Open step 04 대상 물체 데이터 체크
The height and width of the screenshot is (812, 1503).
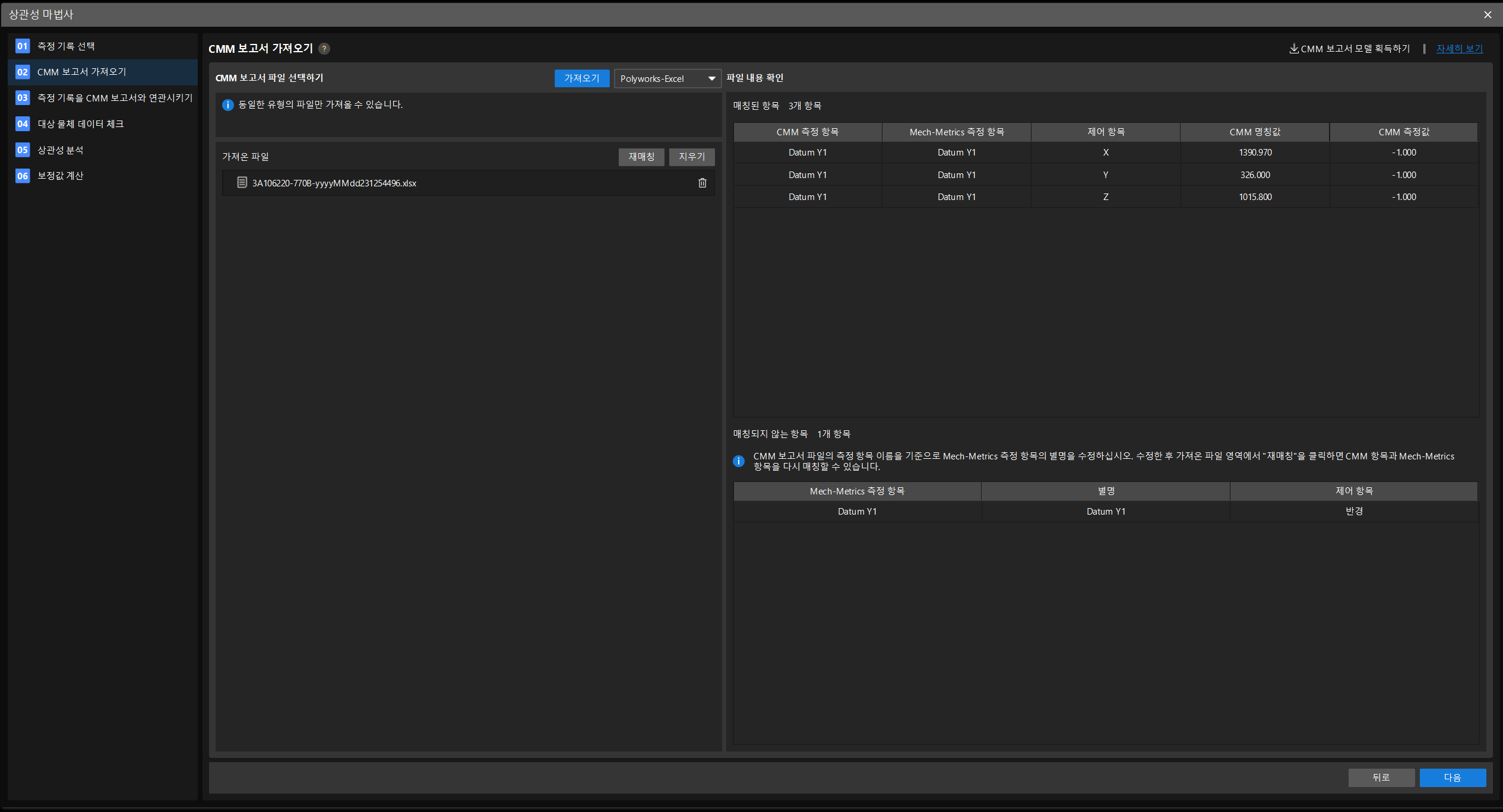coord(102,123)
